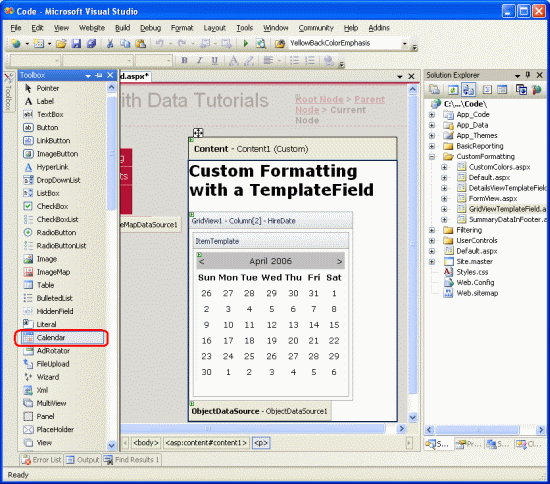Open the YellowBackColorEmphasis combo box dropdown
This screenshot has width=550, height=484.
(404, 43)
